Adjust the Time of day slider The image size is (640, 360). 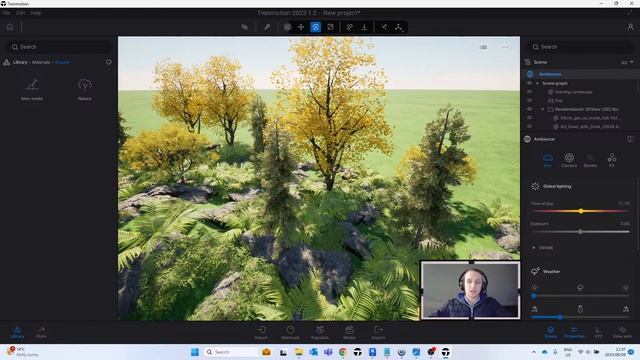(580, 211)
